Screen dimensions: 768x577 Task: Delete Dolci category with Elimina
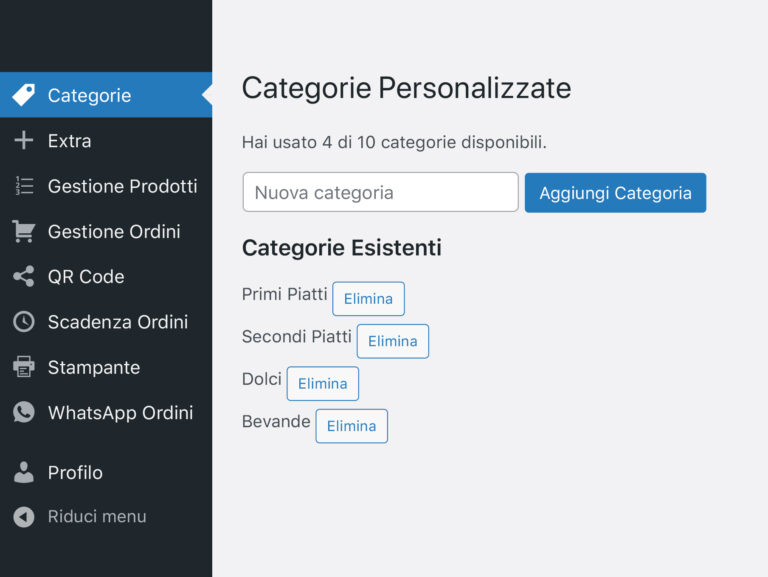click(323, 384)
